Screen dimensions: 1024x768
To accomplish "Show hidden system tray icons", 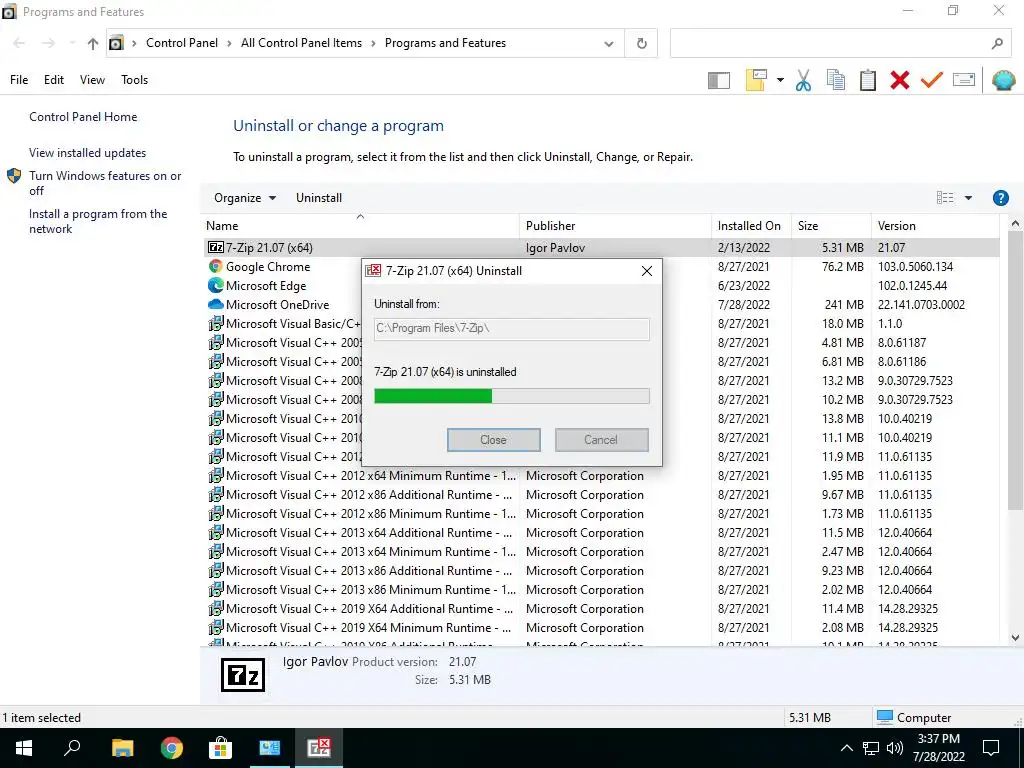I will (x=846, y=748).
